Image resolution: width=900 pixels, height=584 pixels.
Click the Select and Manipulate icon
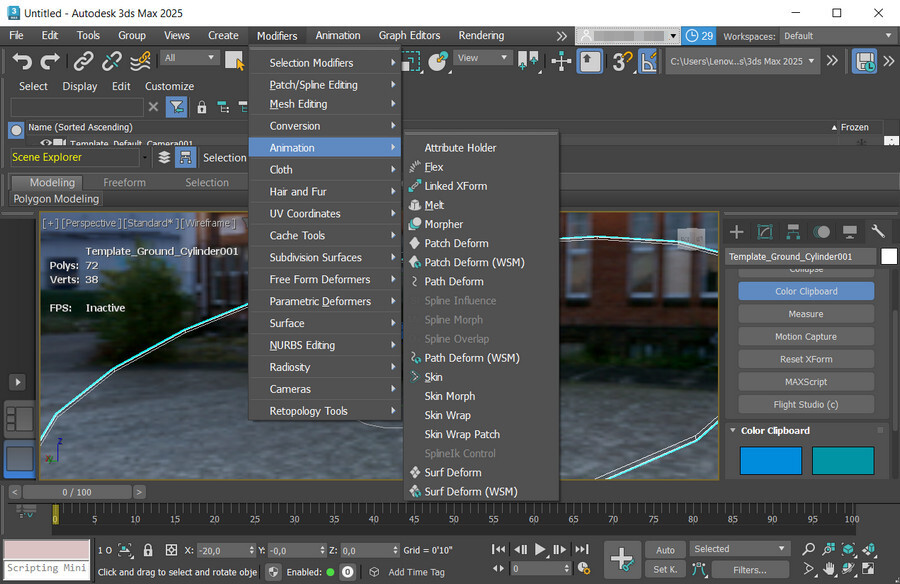click(561, 61)
